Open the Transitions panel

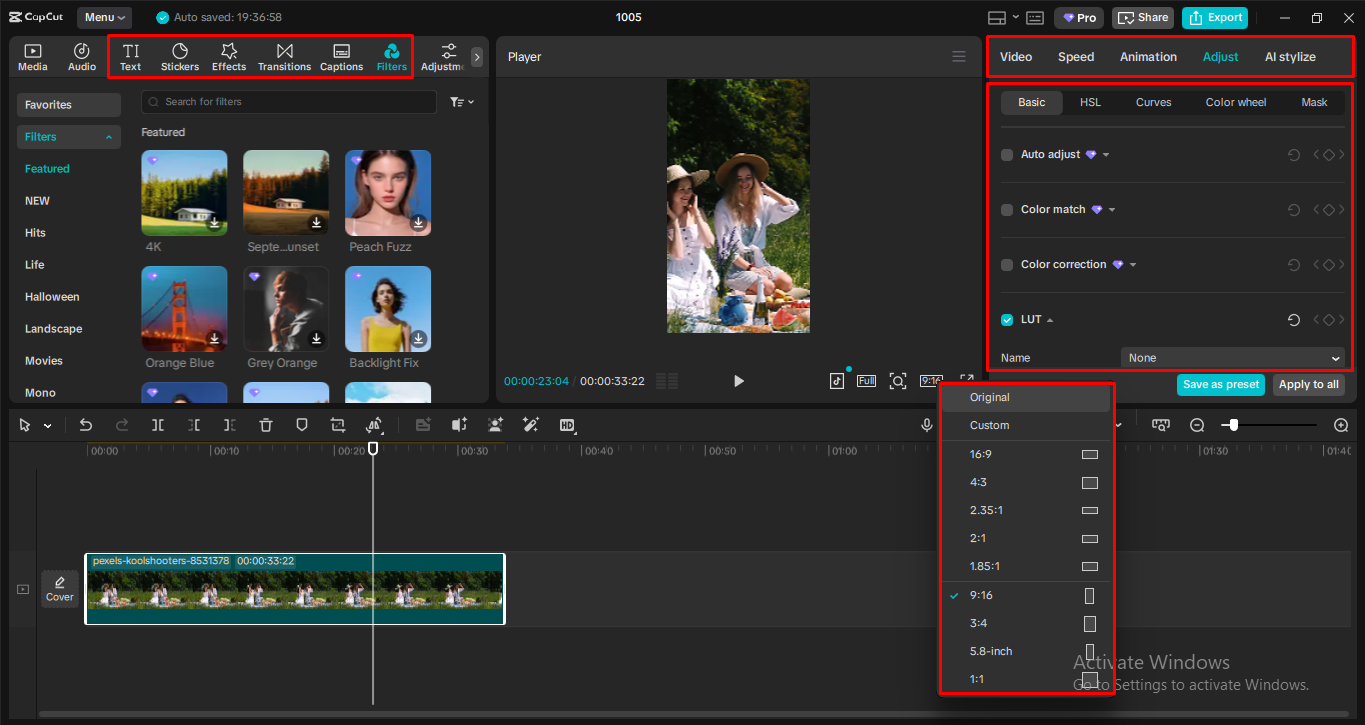(284, 55)
